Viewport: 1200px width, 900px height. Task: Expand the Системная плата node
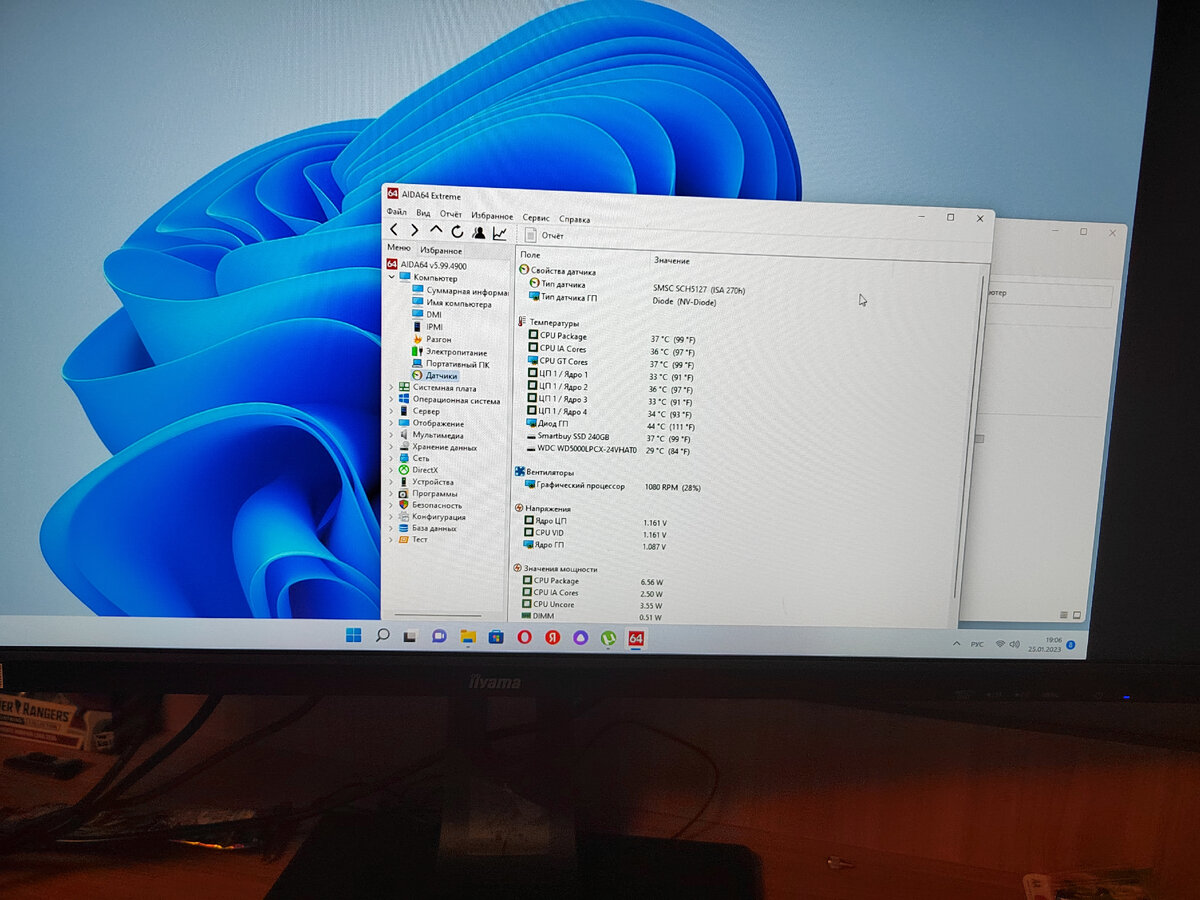[391, 387]
